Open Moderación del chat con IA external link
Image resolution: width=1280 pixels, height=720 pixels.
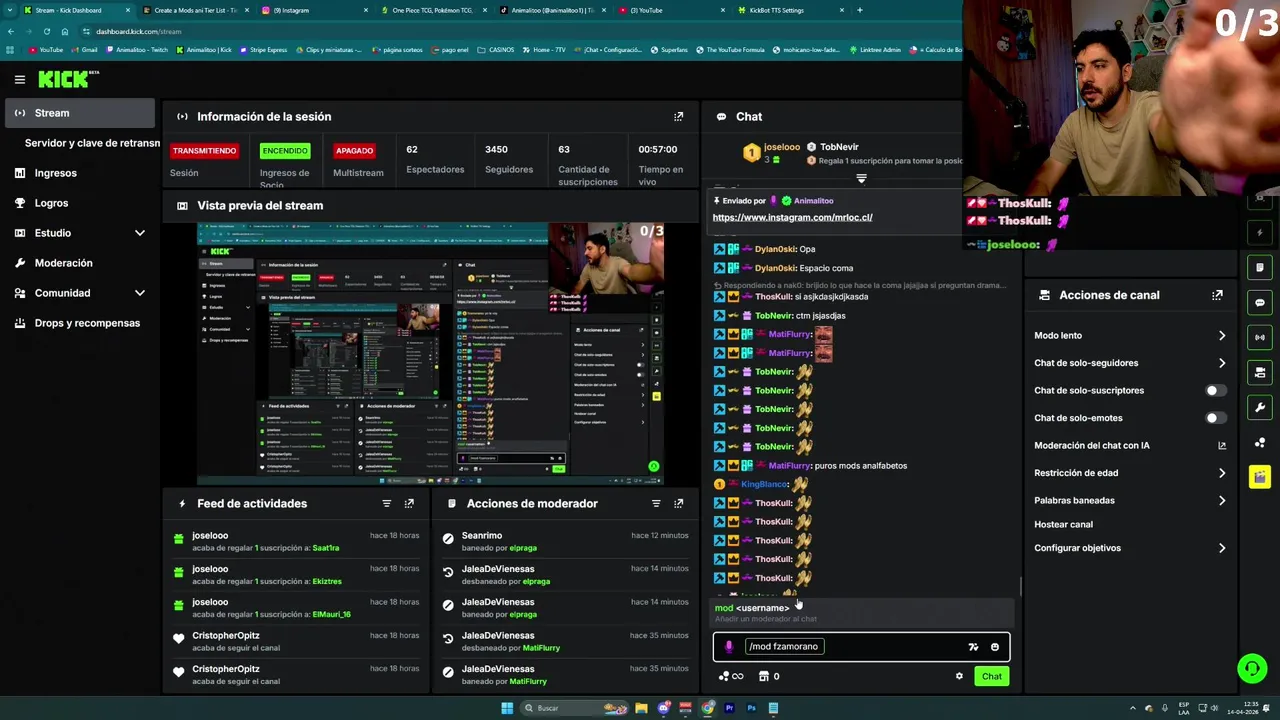(1222, 446)
